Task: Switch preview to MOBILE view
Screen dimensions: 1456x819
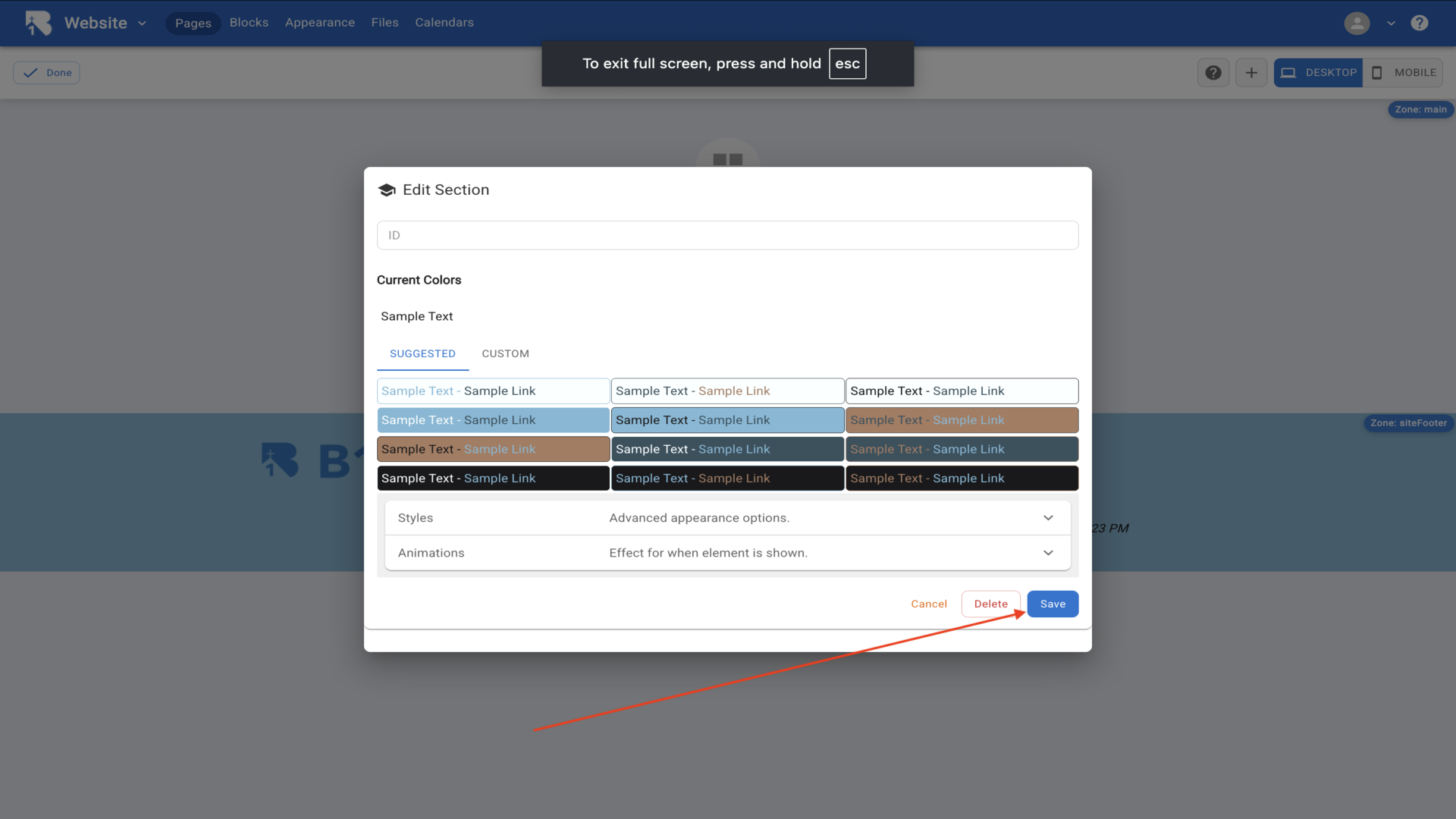Action: point(1404,73)
